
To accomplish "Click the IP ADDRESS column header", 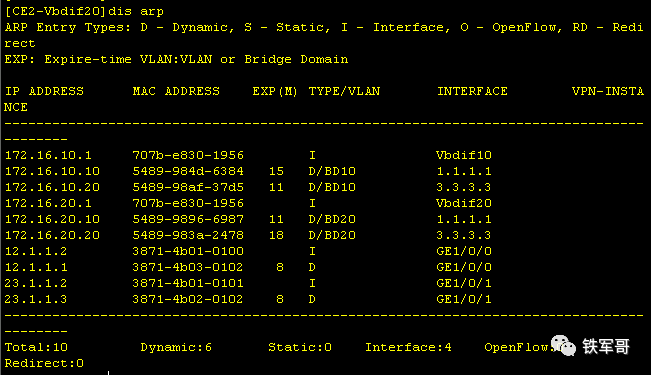I will [44, 91].
